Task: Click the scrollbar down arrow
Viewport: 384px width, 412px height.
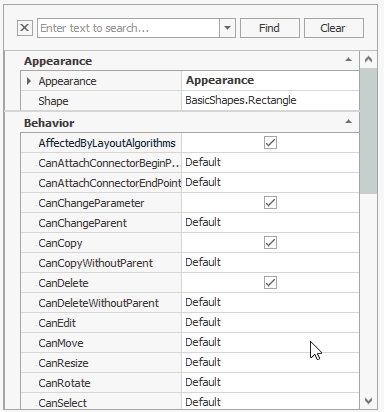Action: (368, 401)
